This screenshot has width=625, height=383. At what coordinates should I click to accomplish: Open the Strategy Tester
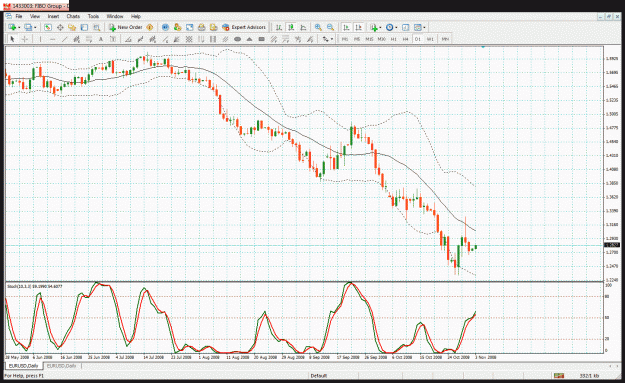click(x=96, y=27)
